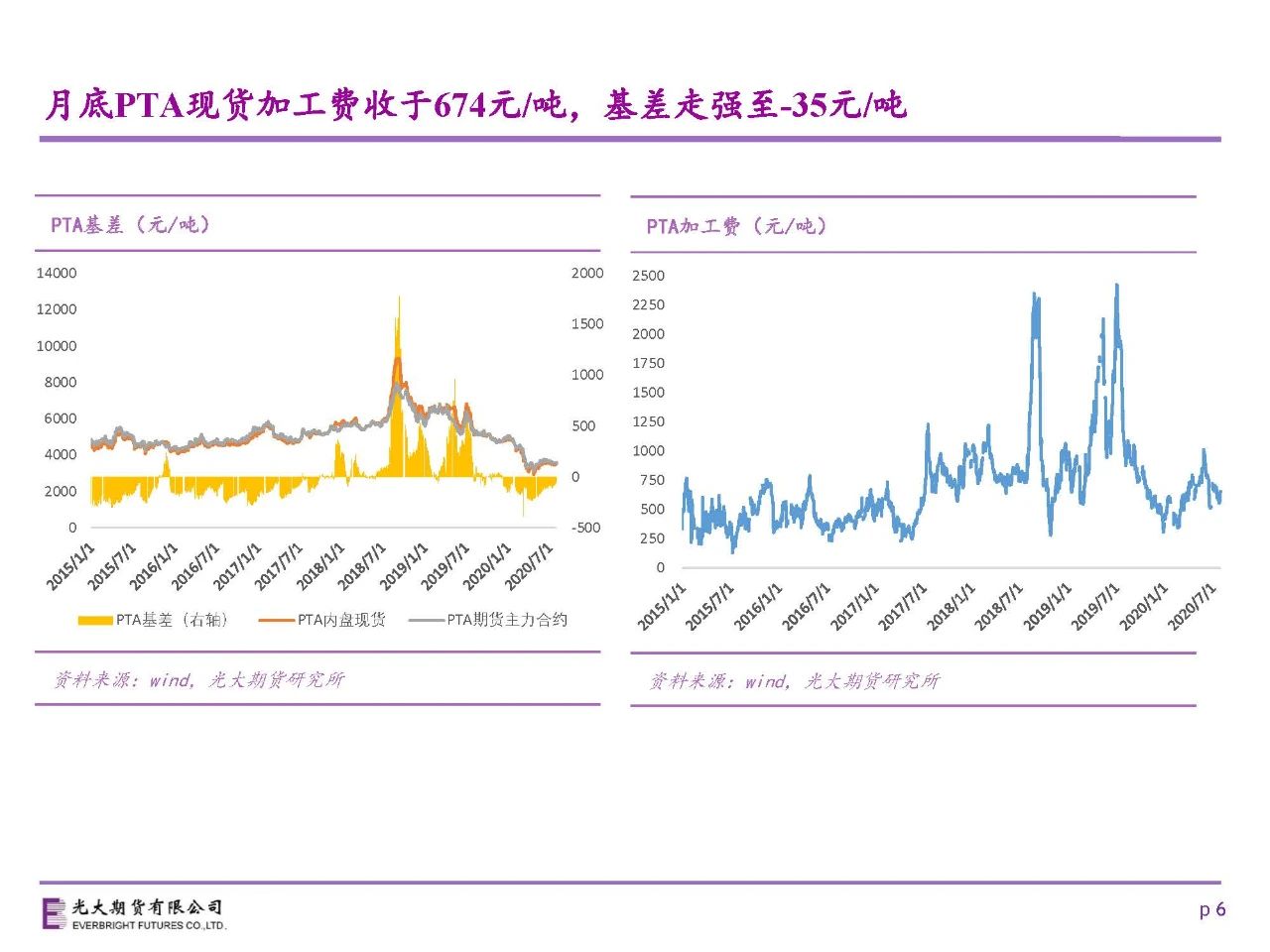
Task: Click the "2018/1/1" date label in PTA加工费 chart
Action: point(952,607)
